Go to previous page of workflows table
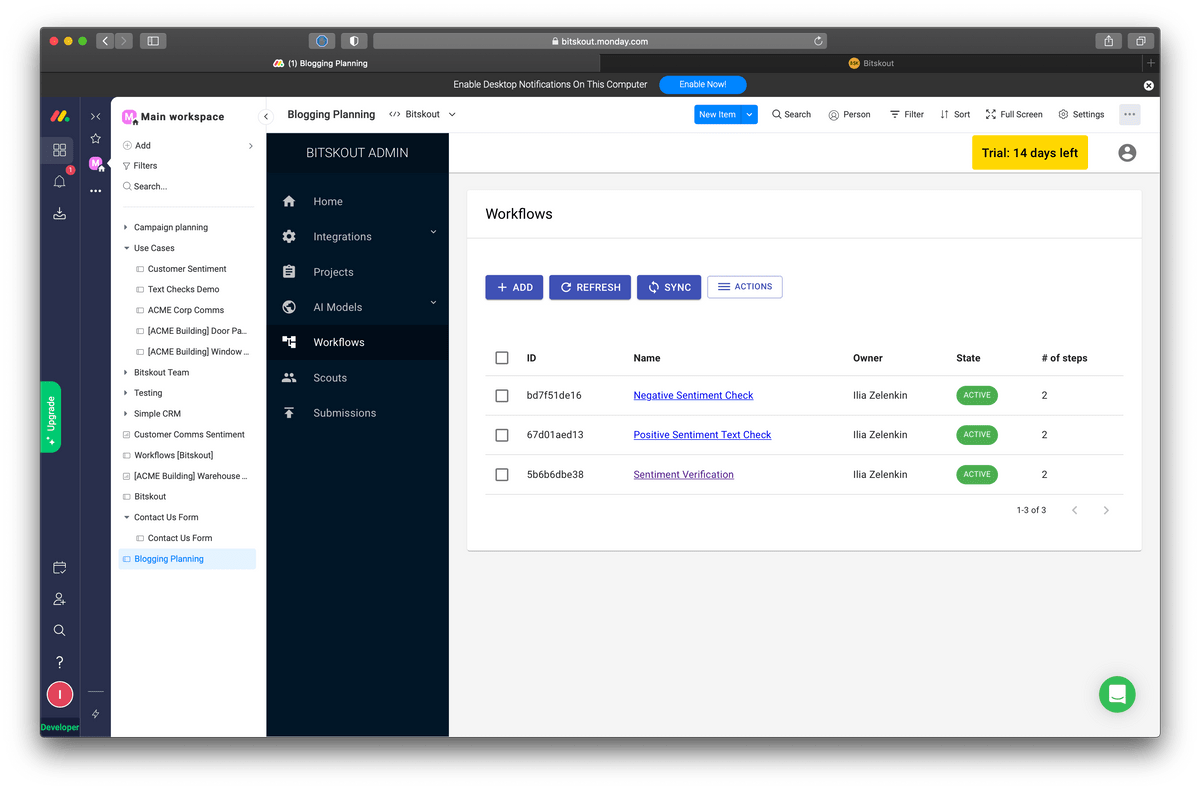Viewport: 1200px width, 790px height. click(x=1075, y=510)
